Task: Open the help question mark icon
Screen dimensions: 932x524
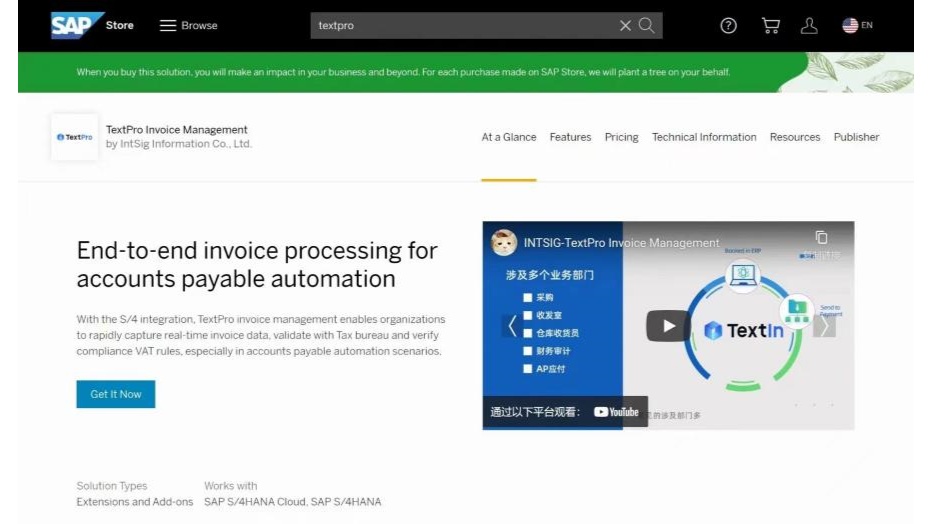Action: (728, 26)
